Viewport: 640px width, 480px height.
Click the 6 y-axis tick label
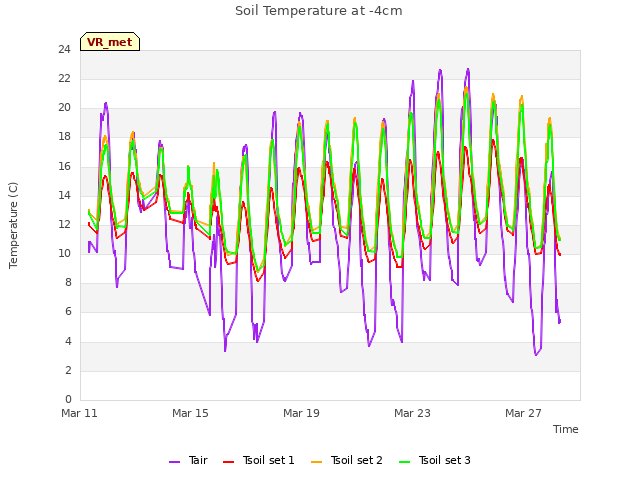(68, 312)
